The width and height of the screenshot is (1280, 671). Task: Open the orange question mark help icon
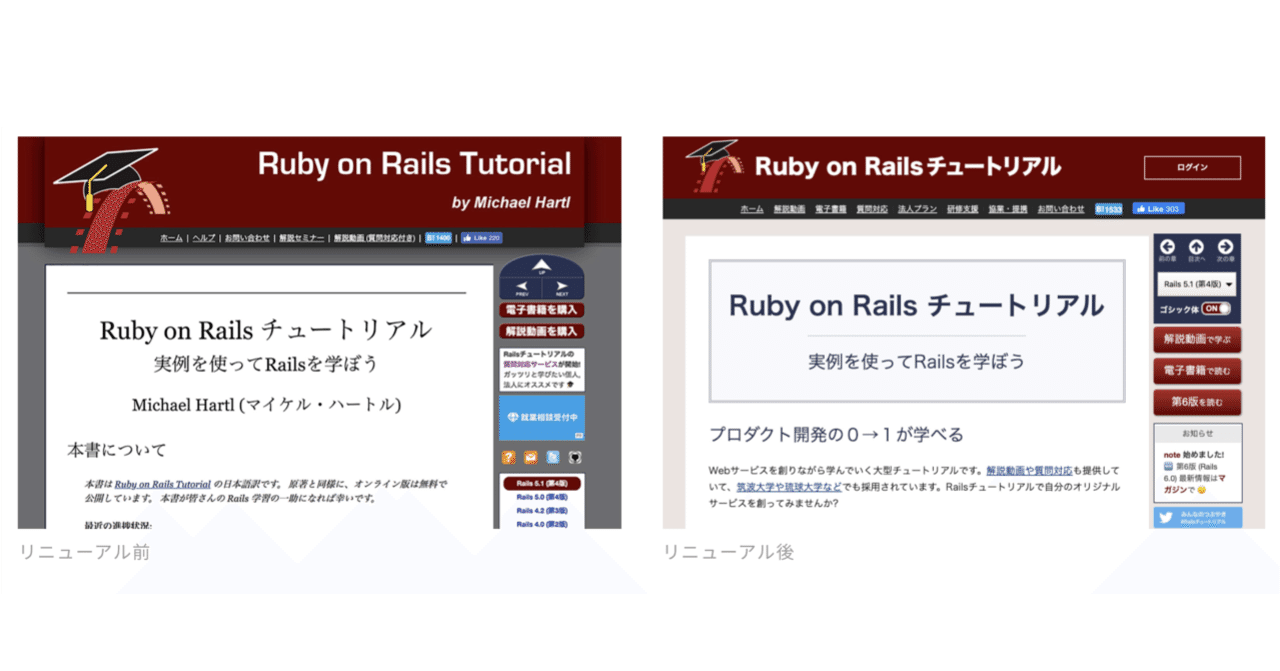click(x=508, y=457)
